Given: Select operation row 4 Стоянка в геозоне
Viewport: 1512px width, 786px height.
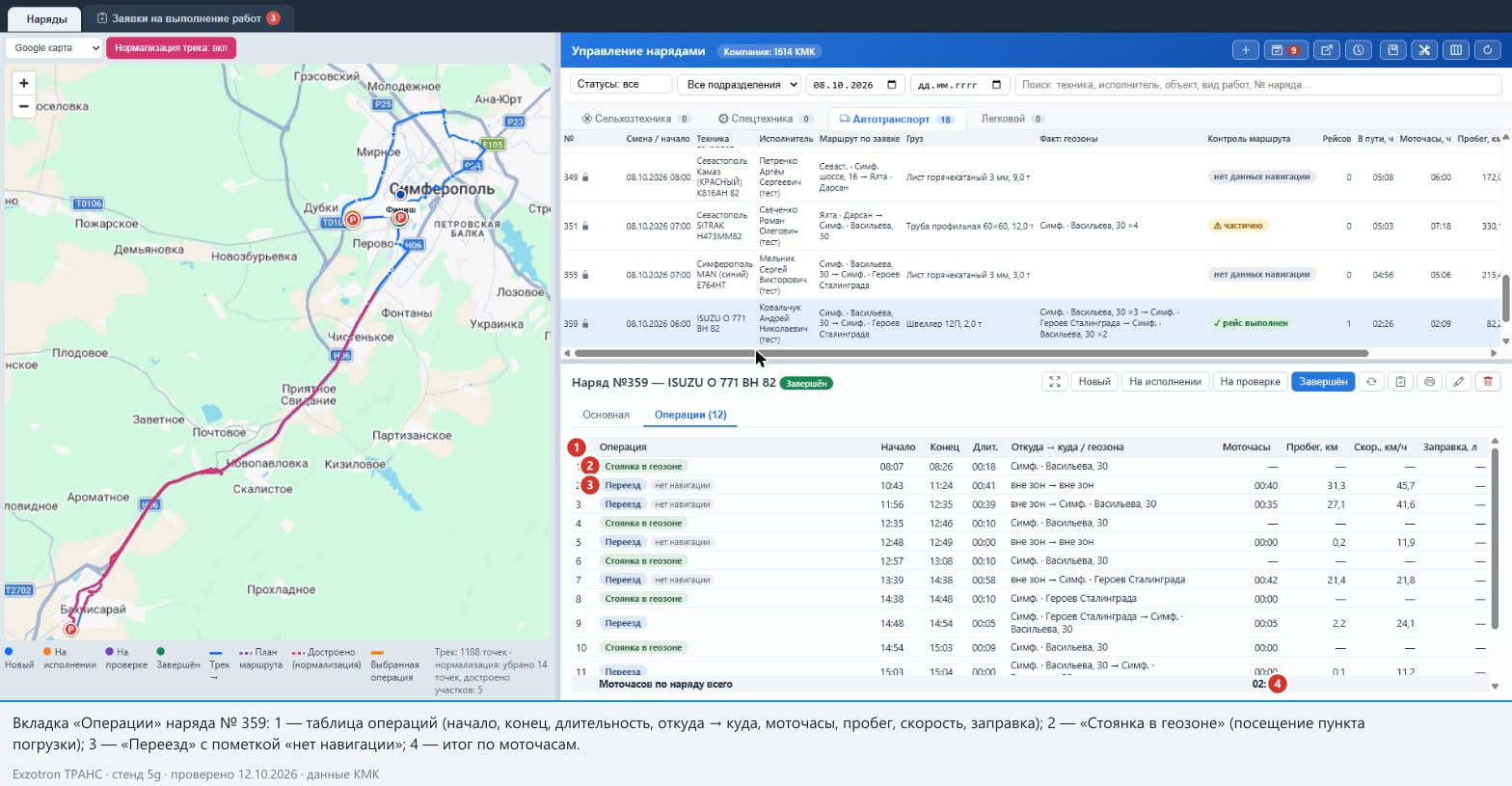Looking at the screenshot, I should pyautogui.click(x=1031, y=523).
